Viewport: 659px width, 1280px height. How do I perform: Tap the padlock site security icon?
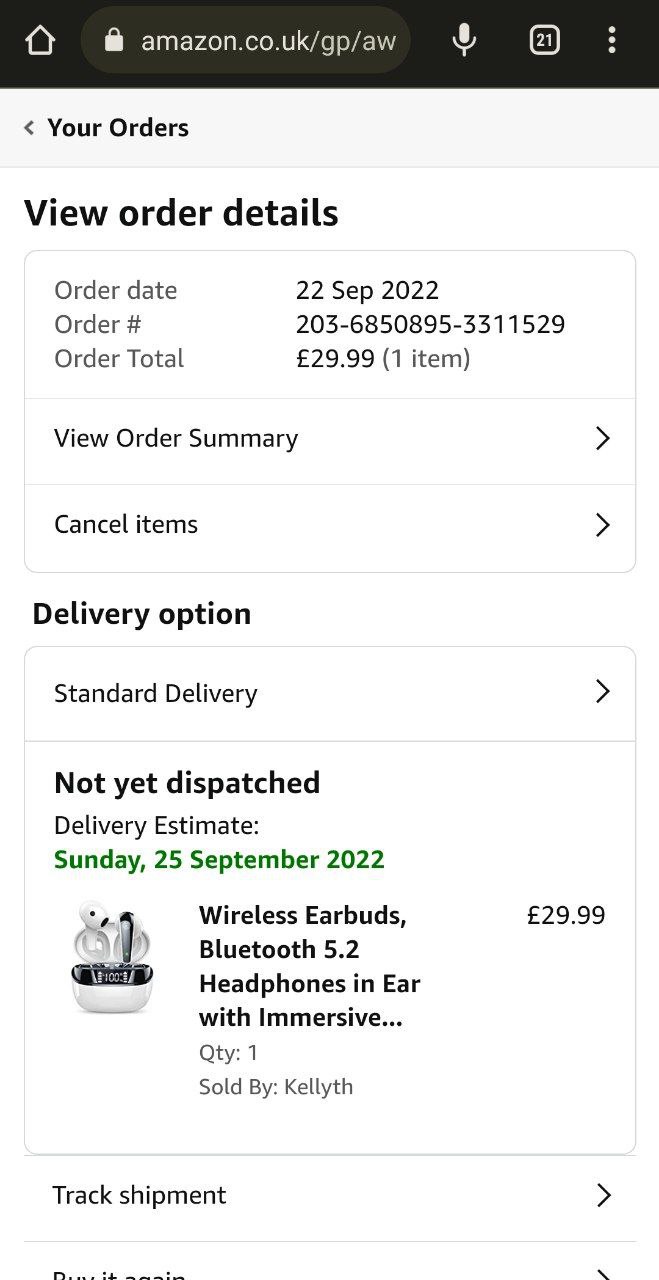coord(114,41)
